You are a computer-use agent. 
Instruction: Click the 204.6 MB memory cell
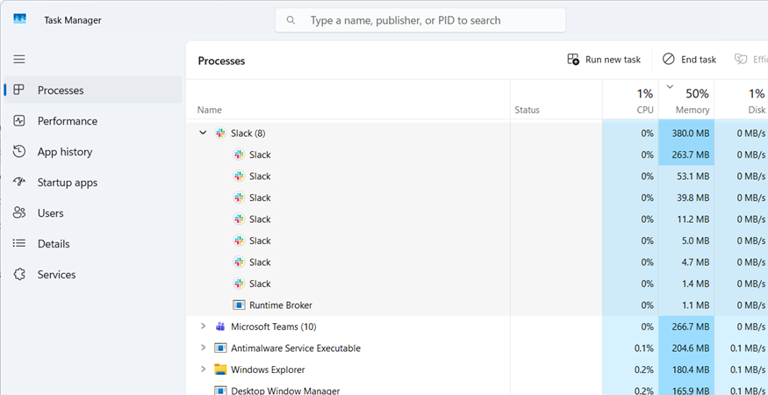point(686,348)
